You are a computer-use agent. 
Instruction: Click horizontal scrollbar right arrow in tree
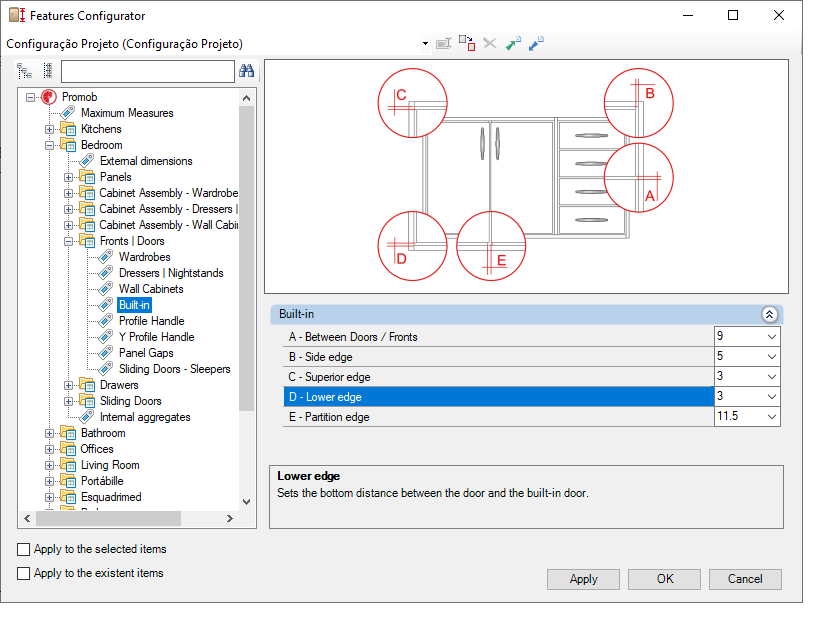click(230, 519)
